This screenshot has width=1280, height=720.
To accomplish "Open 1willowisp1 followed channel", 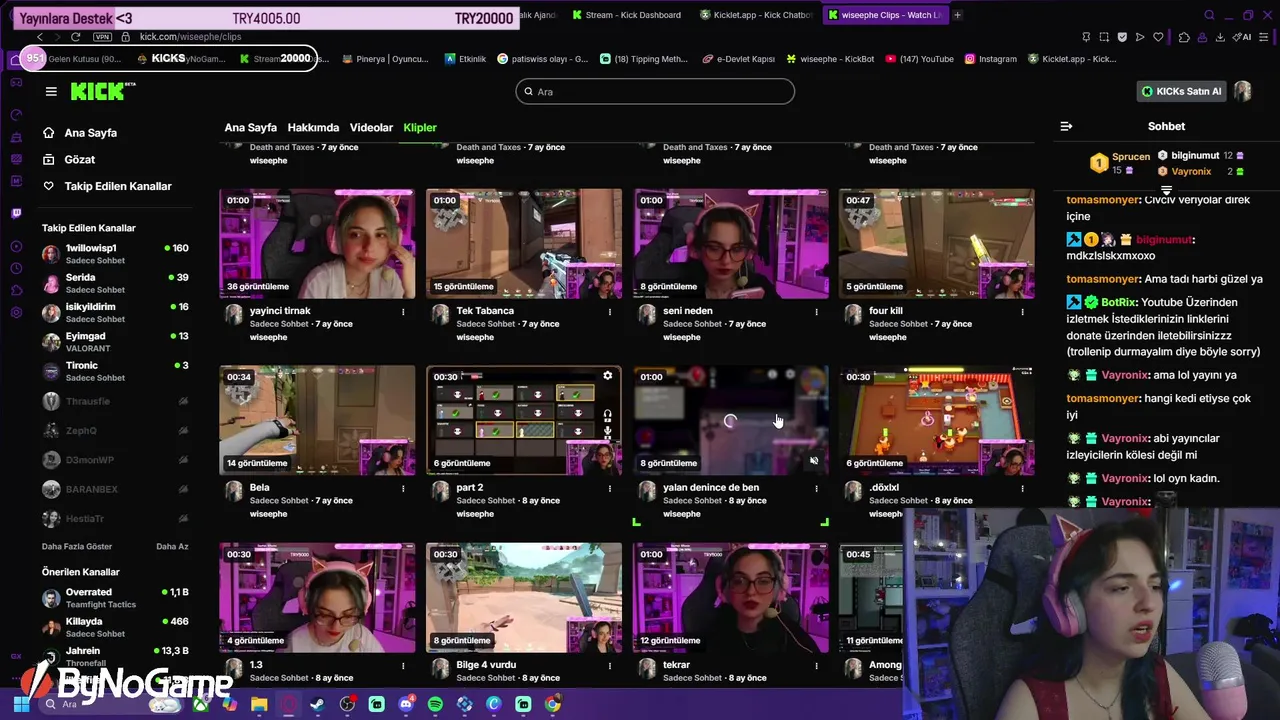I will (115, 254).
